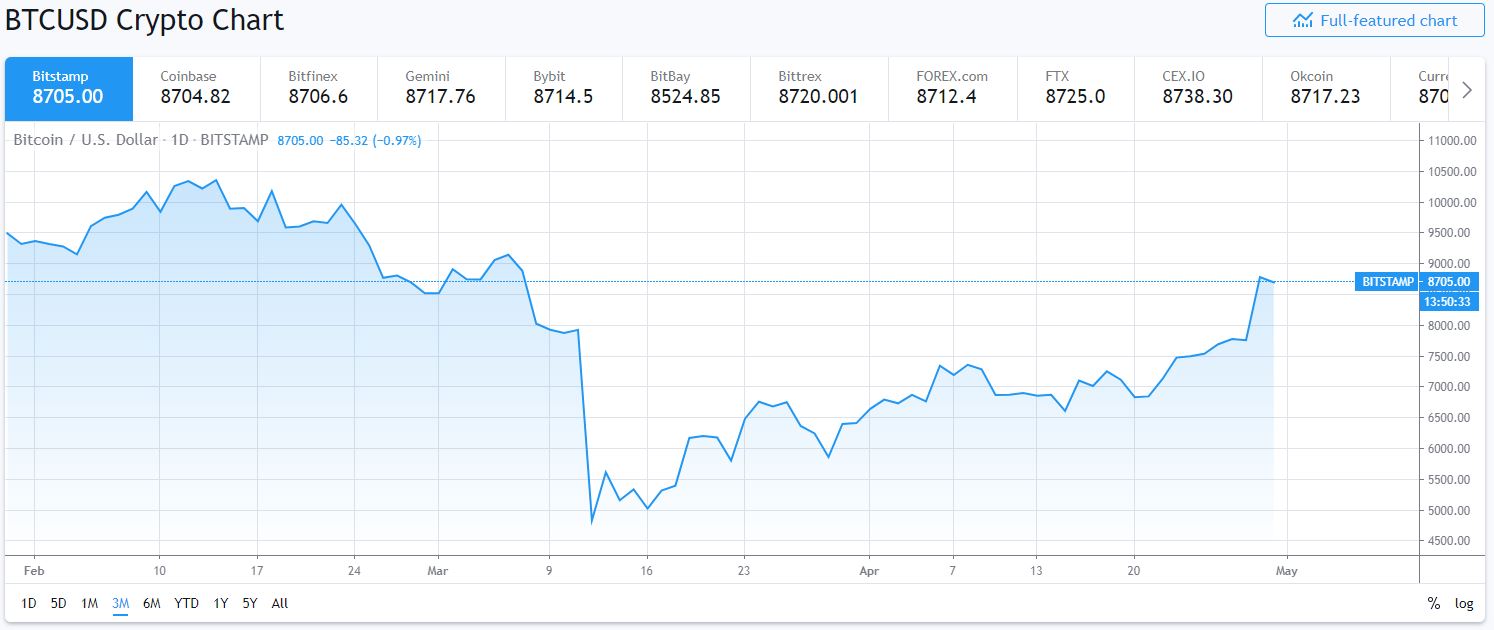Toggle percent scale on price axis
Screen dimensions: 1494x630
coord(1434,603)
